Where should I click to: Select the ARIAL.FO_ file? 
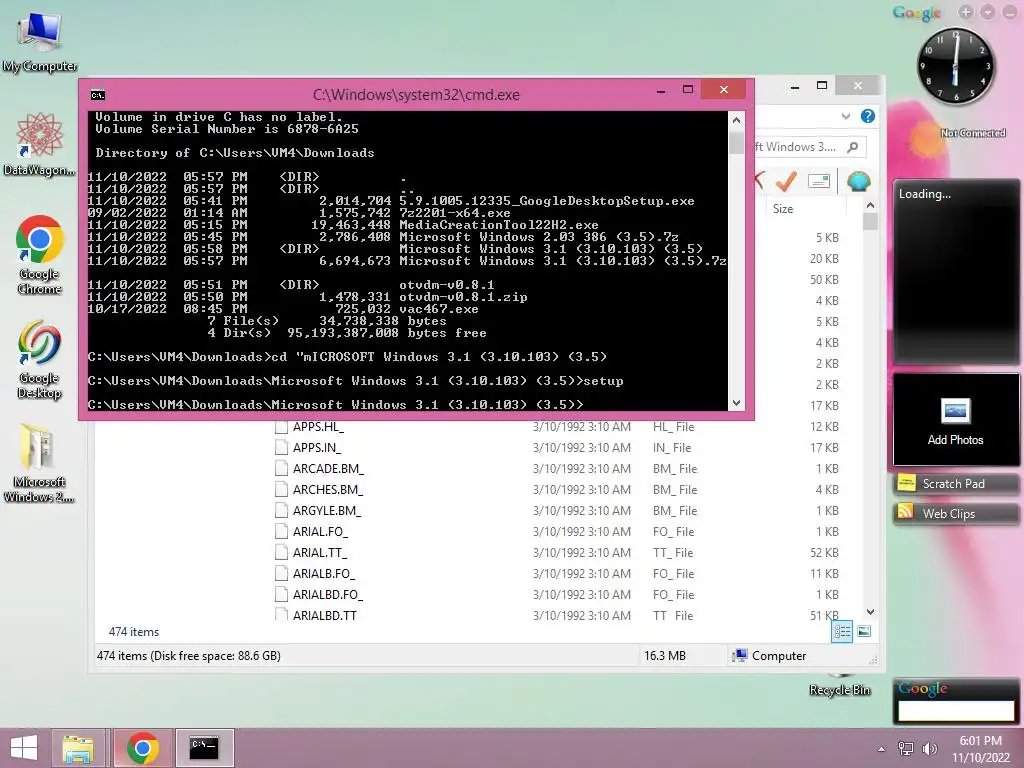320,532
